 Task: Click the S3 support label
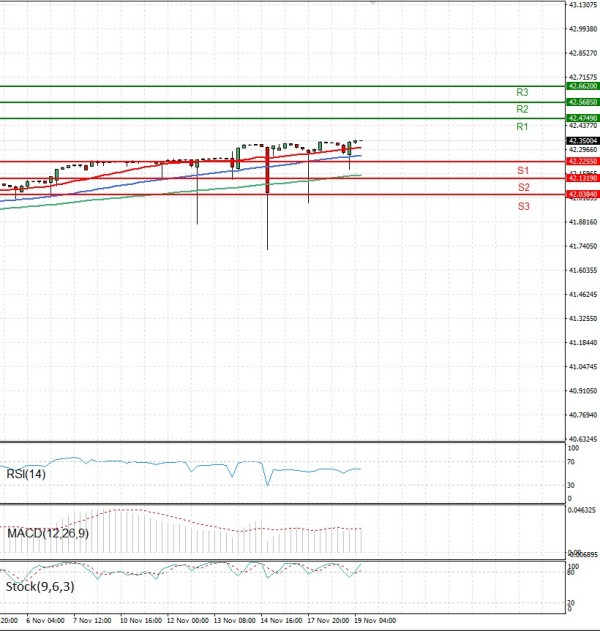[x=523, y=206]
